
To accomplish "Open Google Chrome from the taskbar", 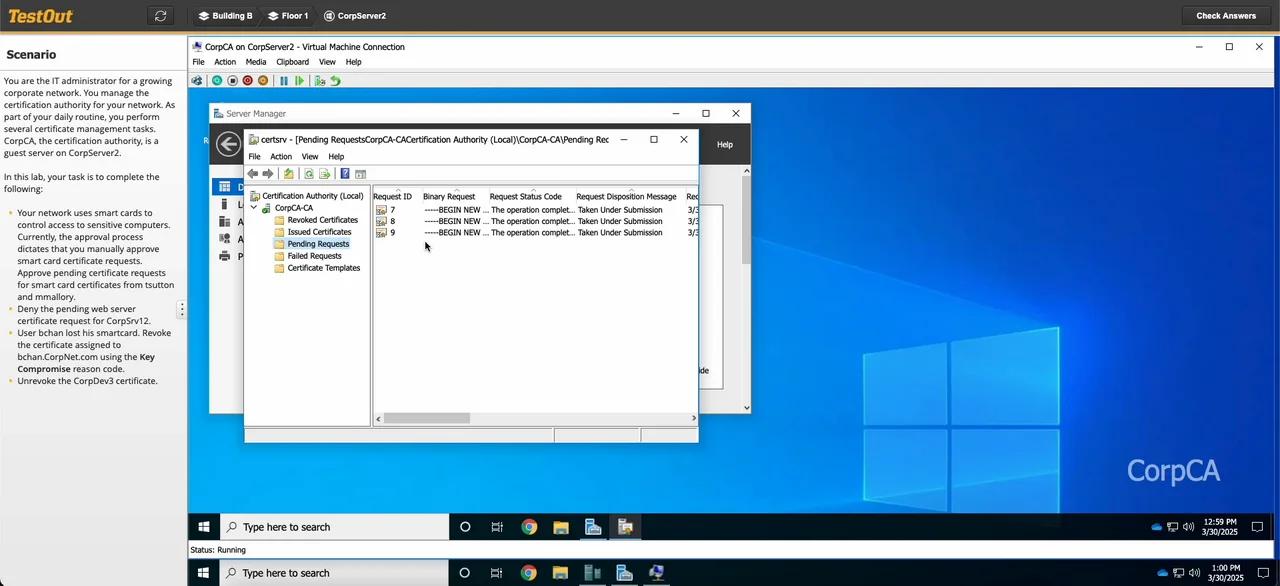I will 529,527.
